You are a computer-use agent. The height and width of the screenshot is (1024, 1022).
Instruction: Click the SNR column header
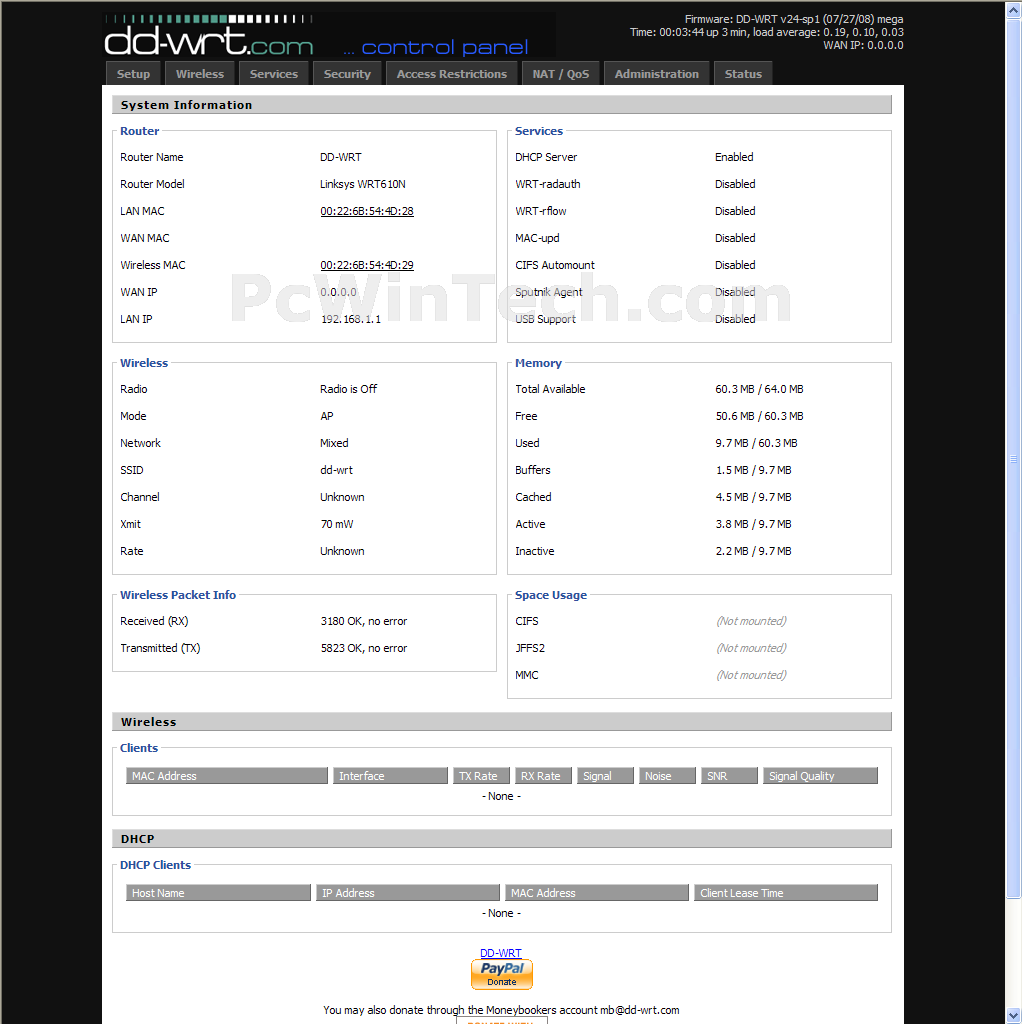(729, 776)
